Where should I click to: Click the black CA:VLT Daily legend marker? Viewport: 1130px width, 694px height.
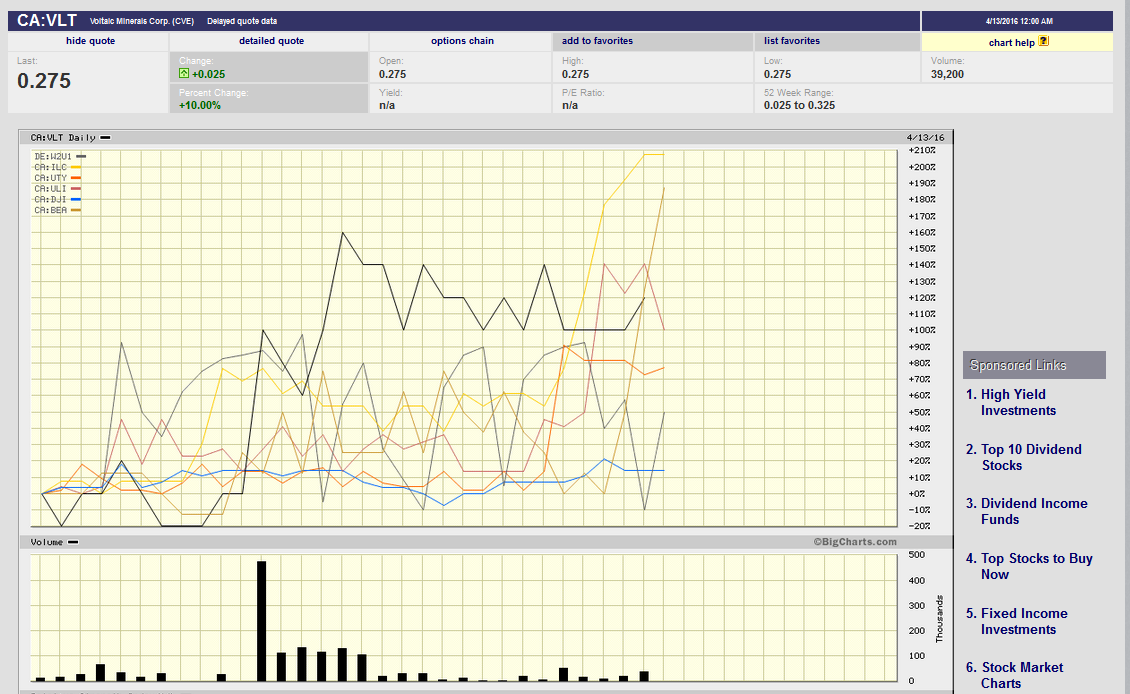(x=105, y=137)
